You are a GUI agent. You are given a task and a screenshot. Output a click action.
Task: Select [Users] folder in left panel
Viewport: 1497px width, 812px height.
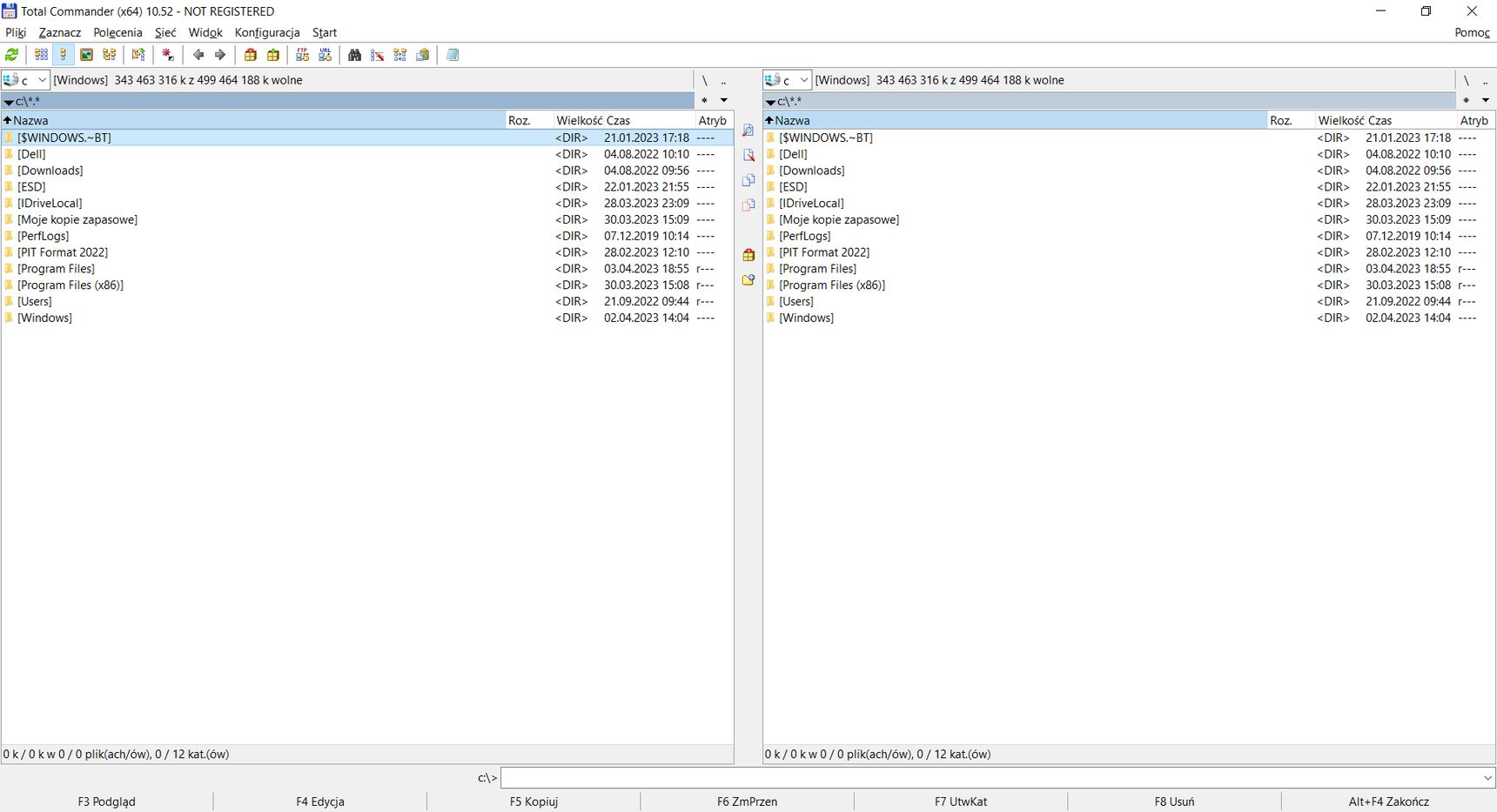click(x=367, y=301)
